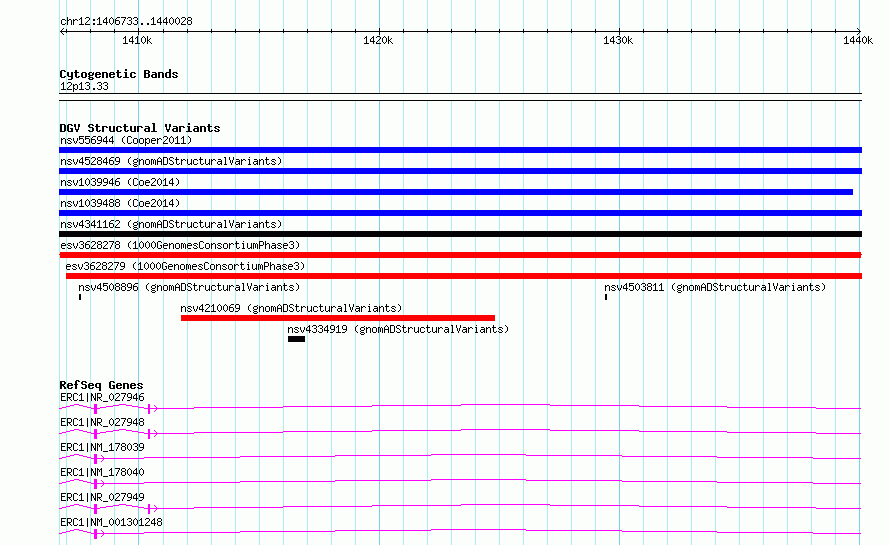Click the small nsv4503811 variant marker
The width and height of the screenshot is (890, 545).
tap(606, 297)
